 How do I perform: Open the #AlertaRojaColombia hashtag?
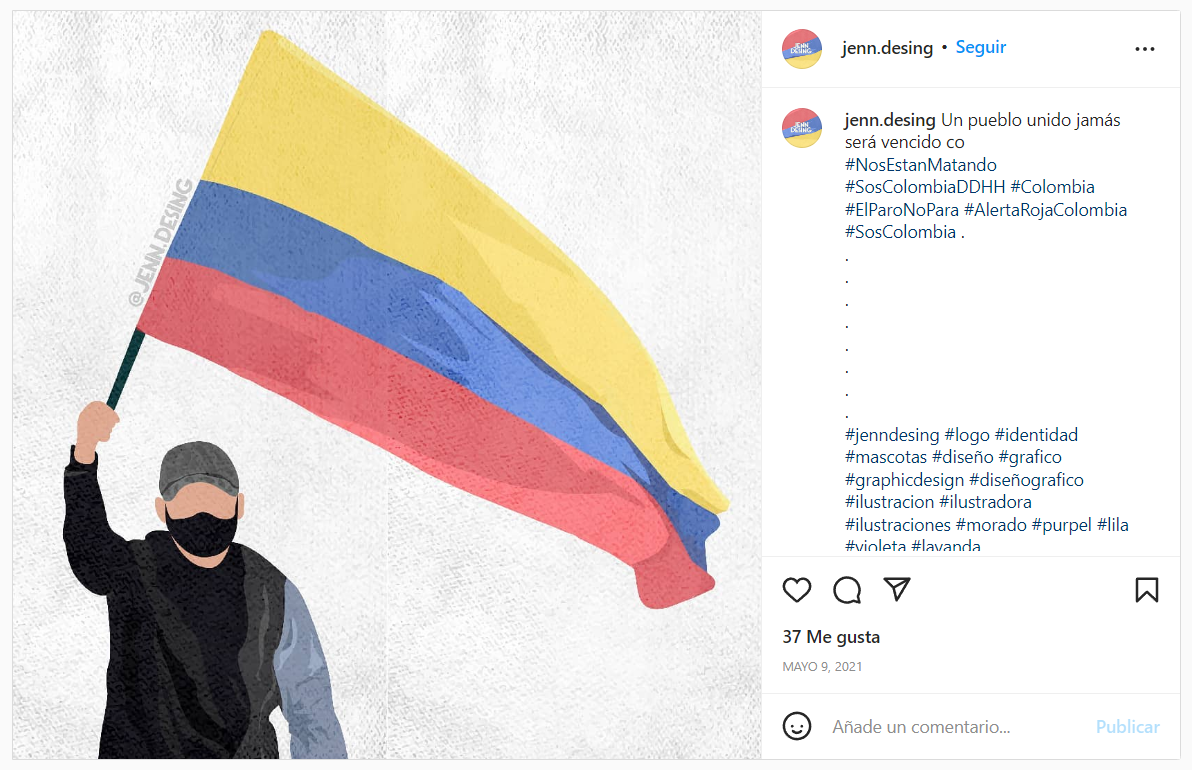click(x=1045, y=210)
